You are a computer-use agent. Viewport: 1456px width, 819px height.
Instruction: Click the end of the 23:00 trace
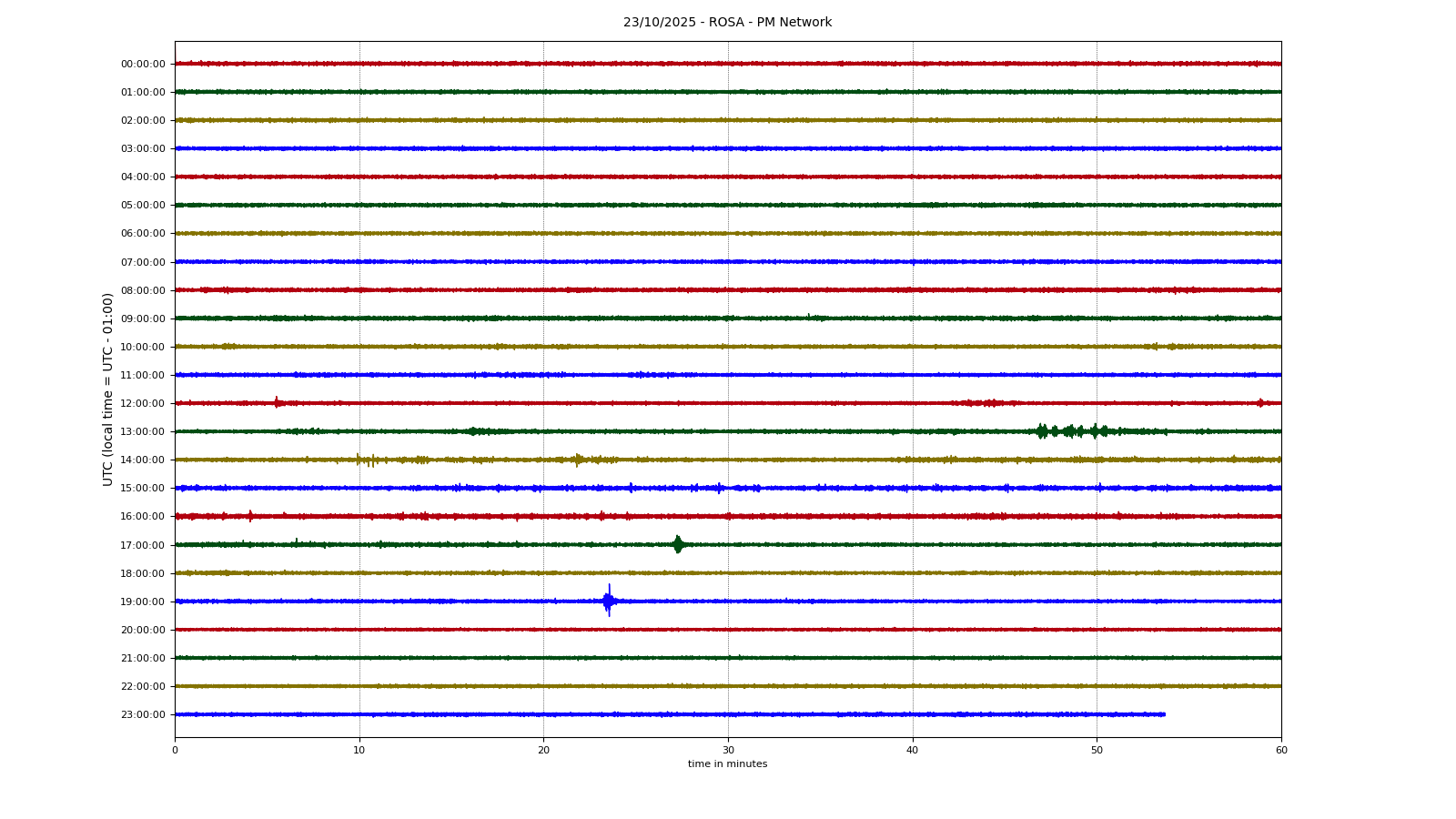coord(1164,714)
